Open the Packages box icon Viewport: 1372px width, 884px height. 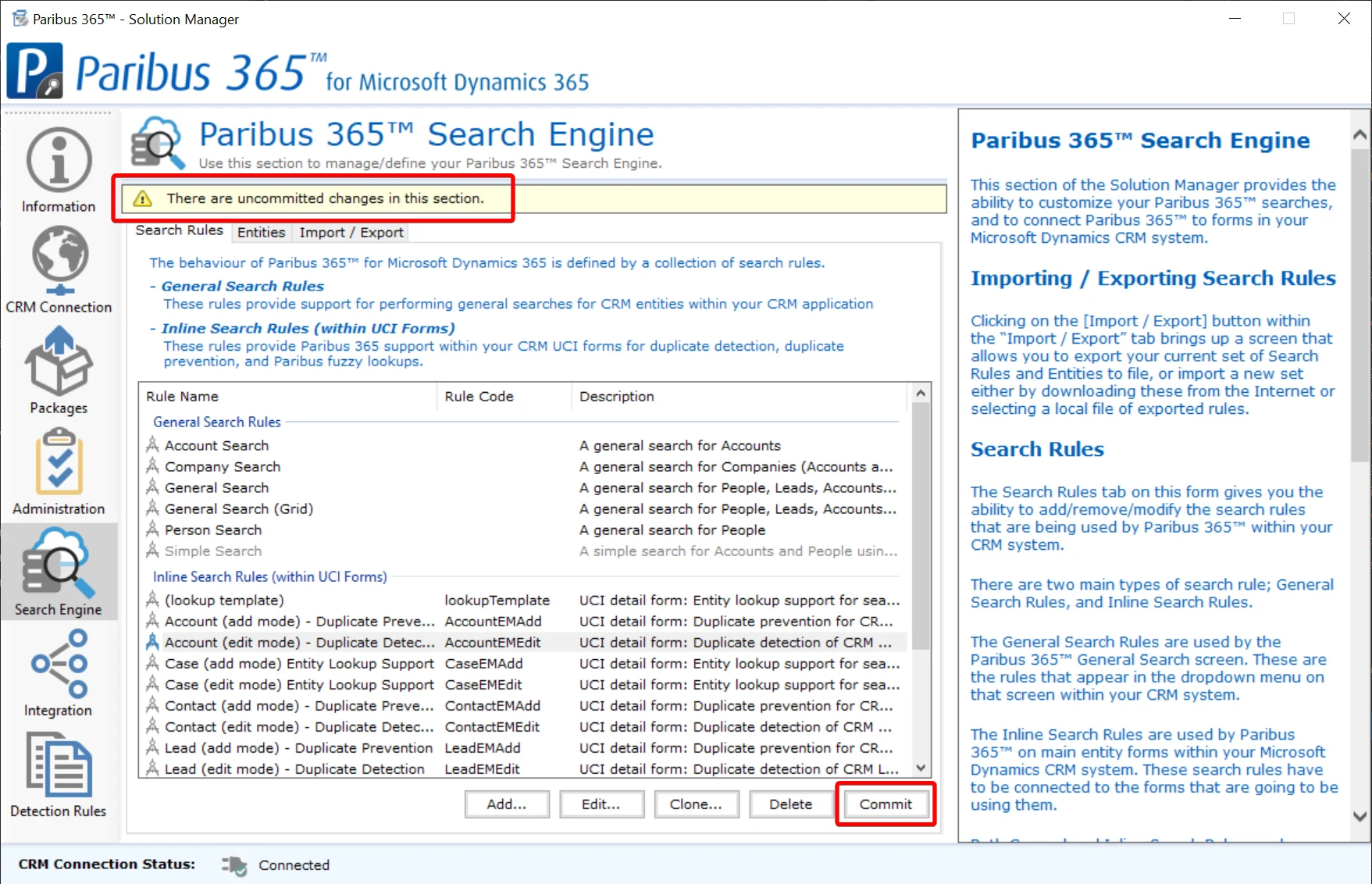coord(59,361)
